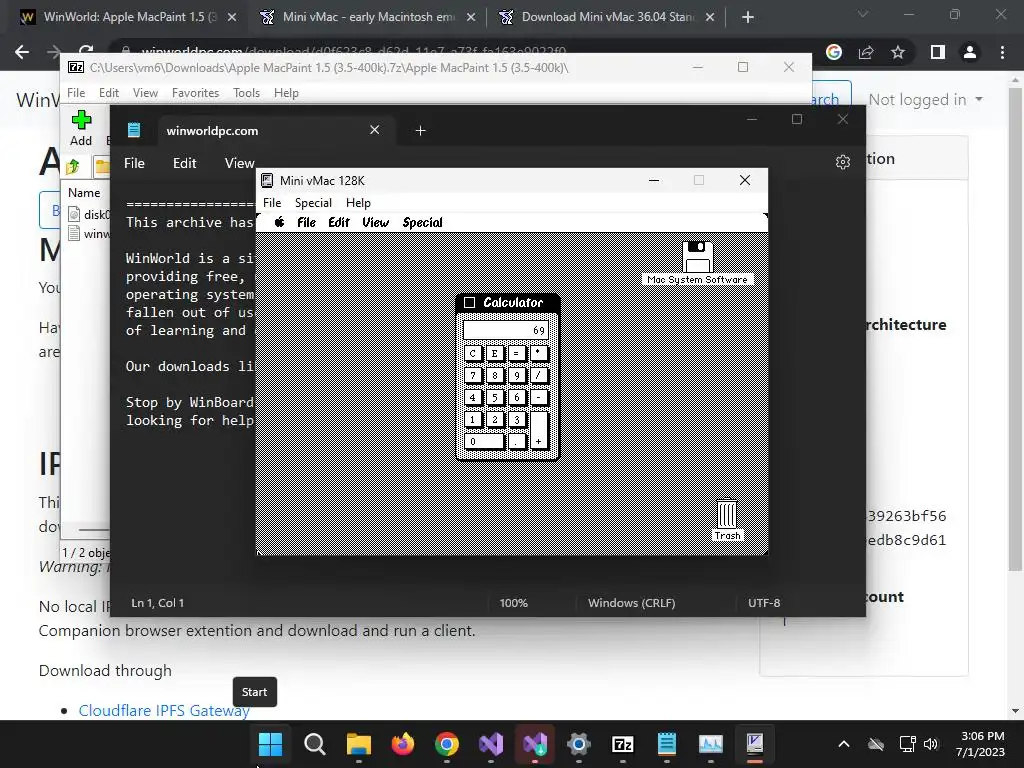The height and width of the screenshot is (768, 1024).
Task: Close the Calculator using its close box
Action: pyautogui.click(x=469, y=302)
